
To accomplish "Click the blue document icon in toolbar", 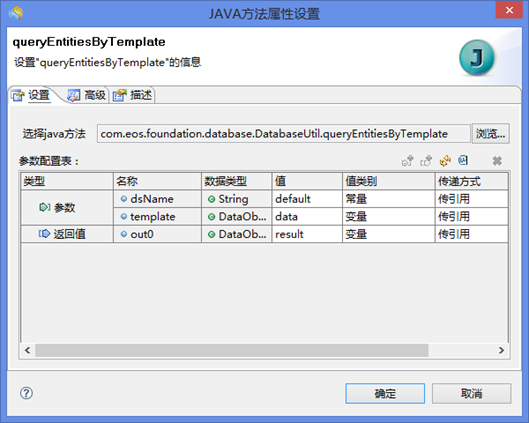I will [x=463, y=160].
